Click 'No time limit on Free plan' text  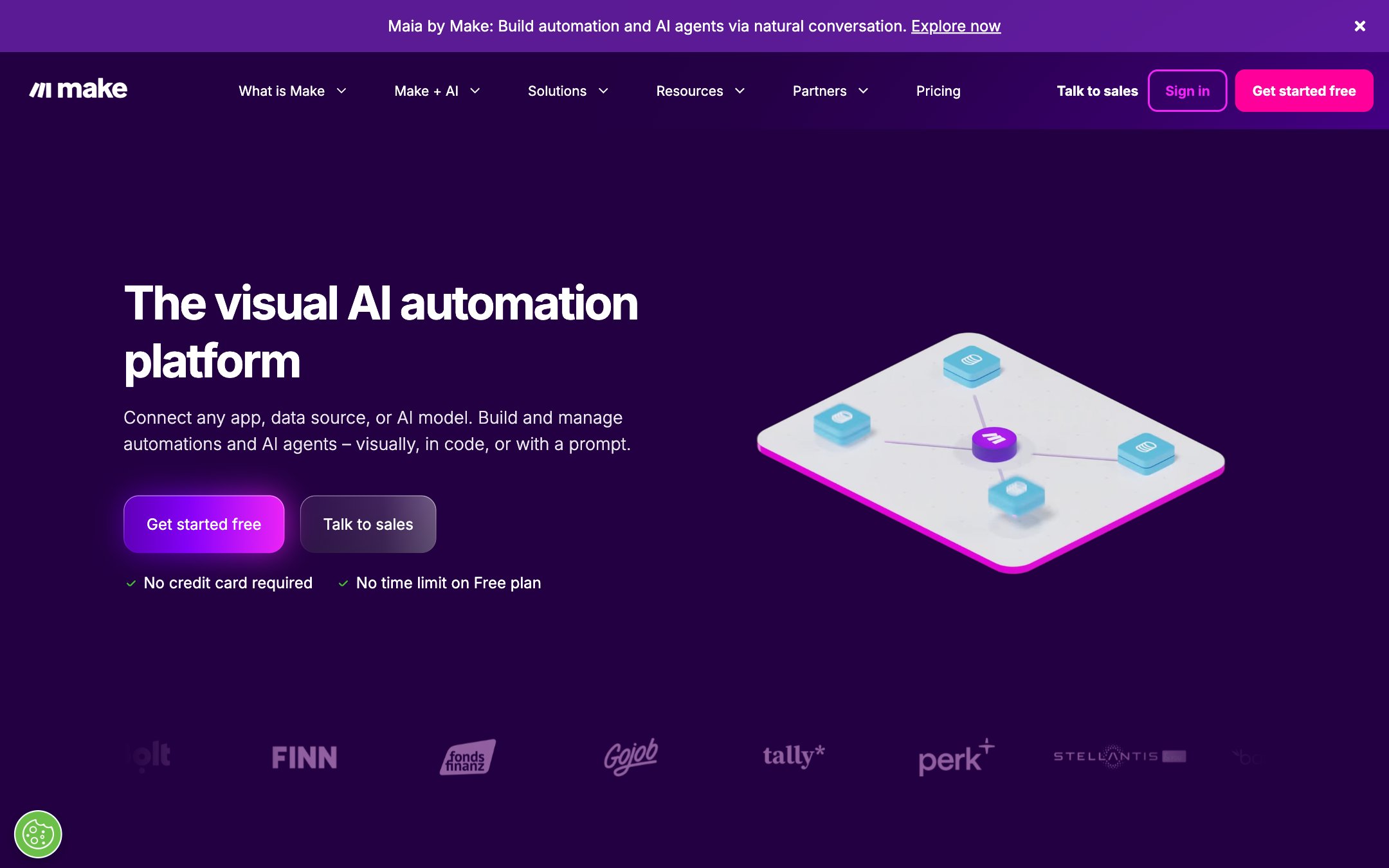click(448, 583)
